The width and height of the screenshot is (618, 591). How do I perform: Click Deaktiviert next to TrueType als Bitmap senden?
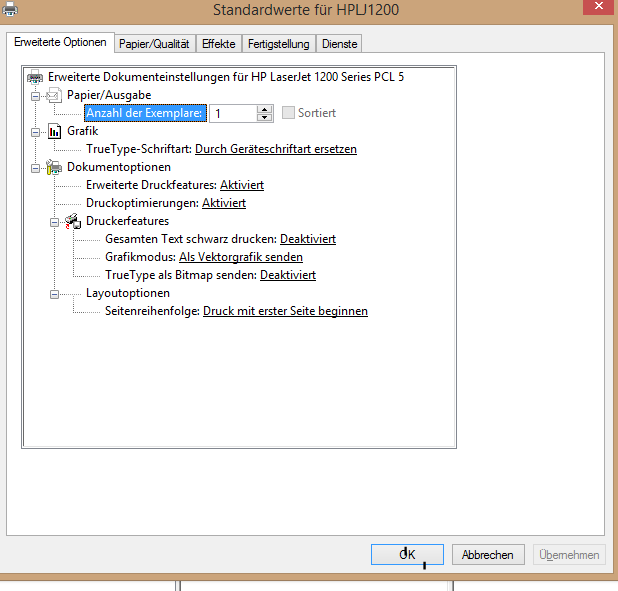(288, 275)
